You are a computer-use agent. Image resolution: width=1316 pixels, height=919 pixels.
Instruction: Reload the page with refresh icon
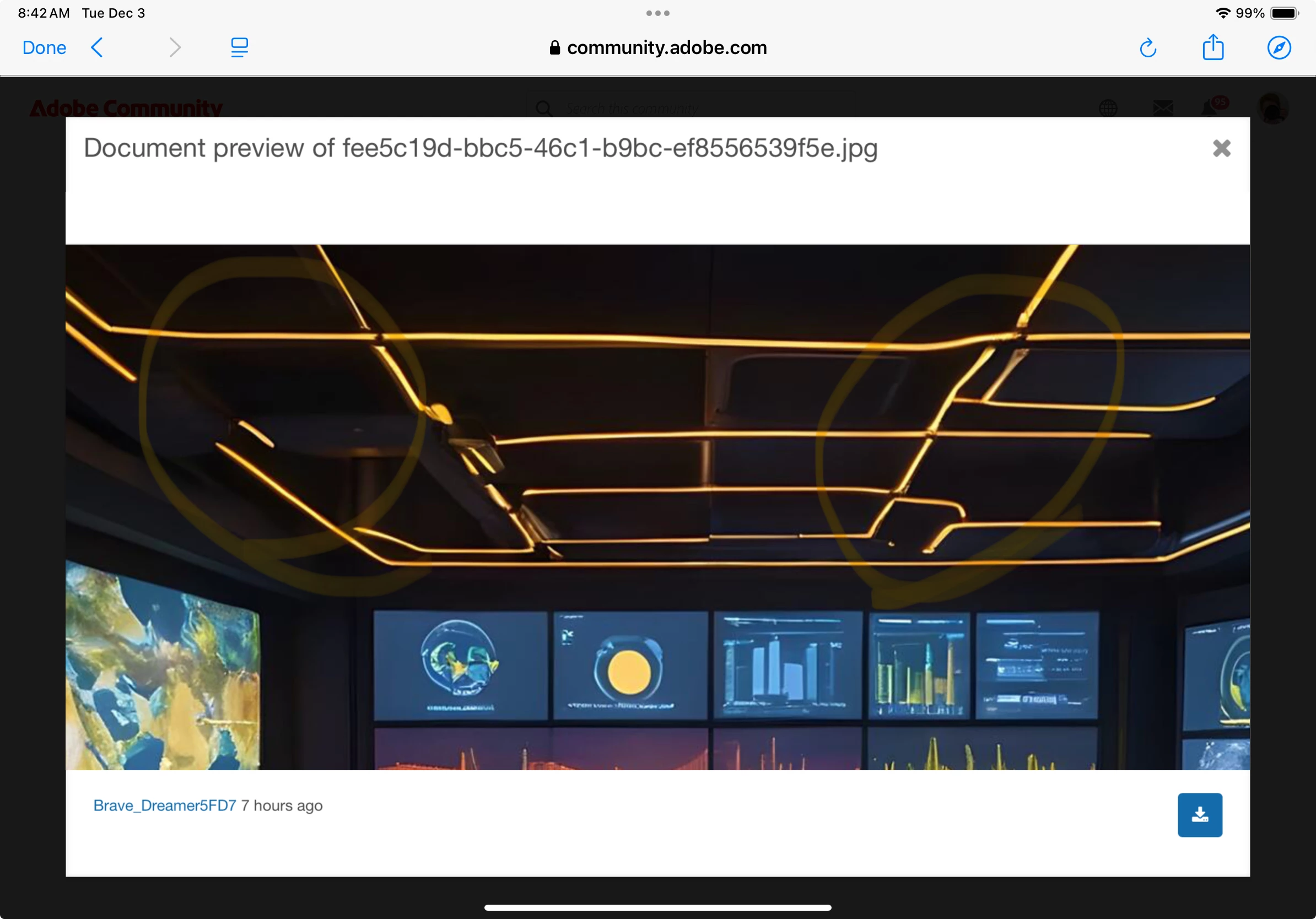point(1147,48)
